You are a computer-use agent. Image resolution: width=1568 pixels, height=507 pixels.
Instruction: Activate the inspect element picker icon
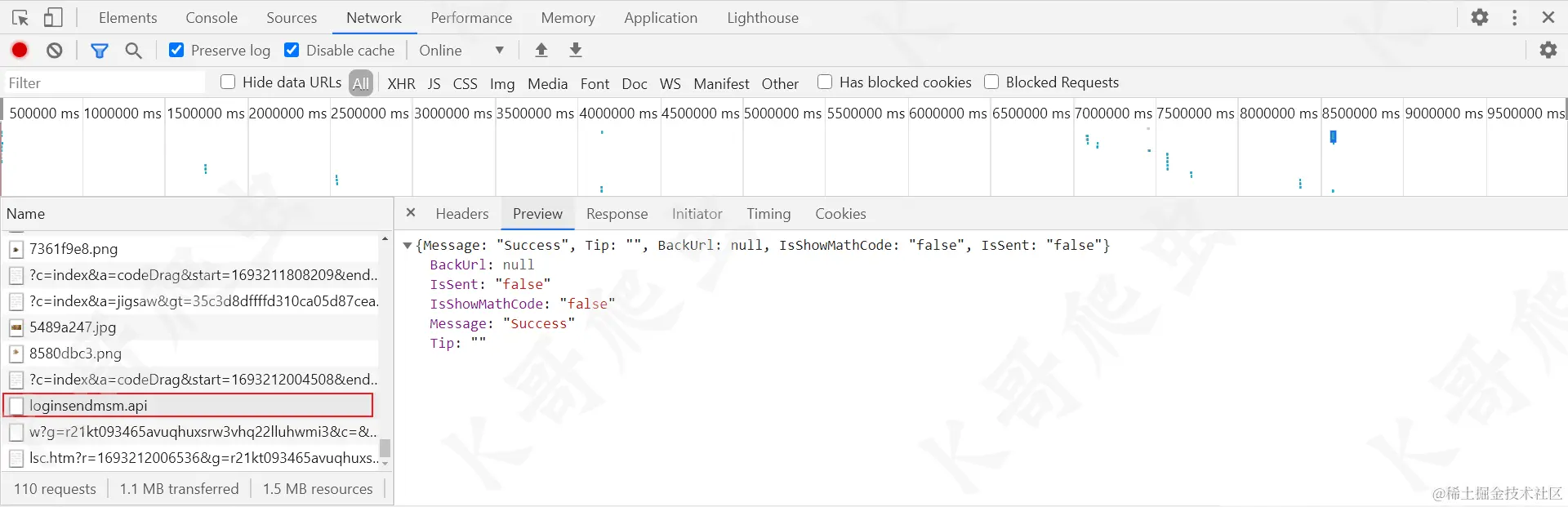20,17
